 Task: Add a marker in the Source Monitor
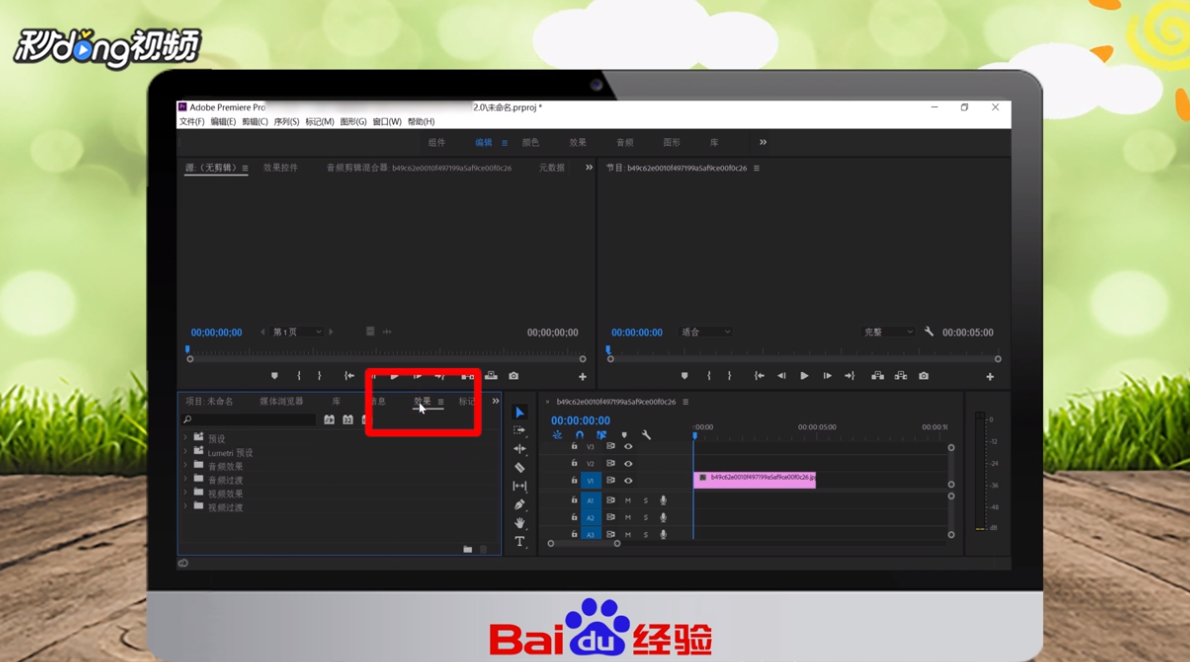[x=275, y=376]
